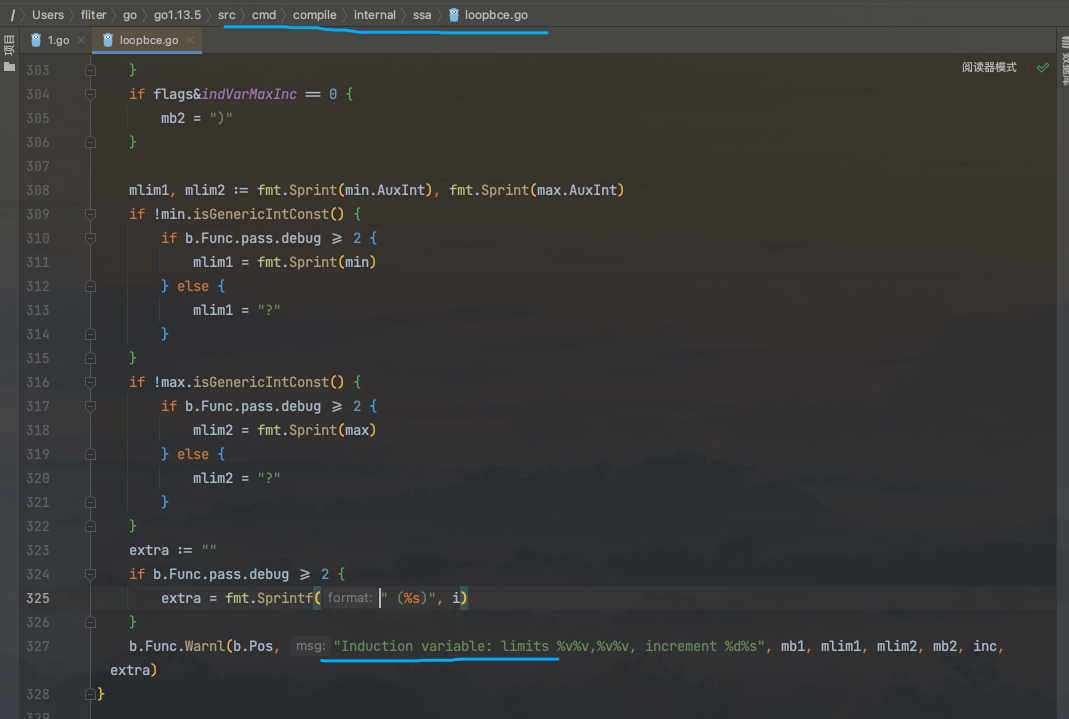Toggle fold marker at line 303

coord(90,70)
